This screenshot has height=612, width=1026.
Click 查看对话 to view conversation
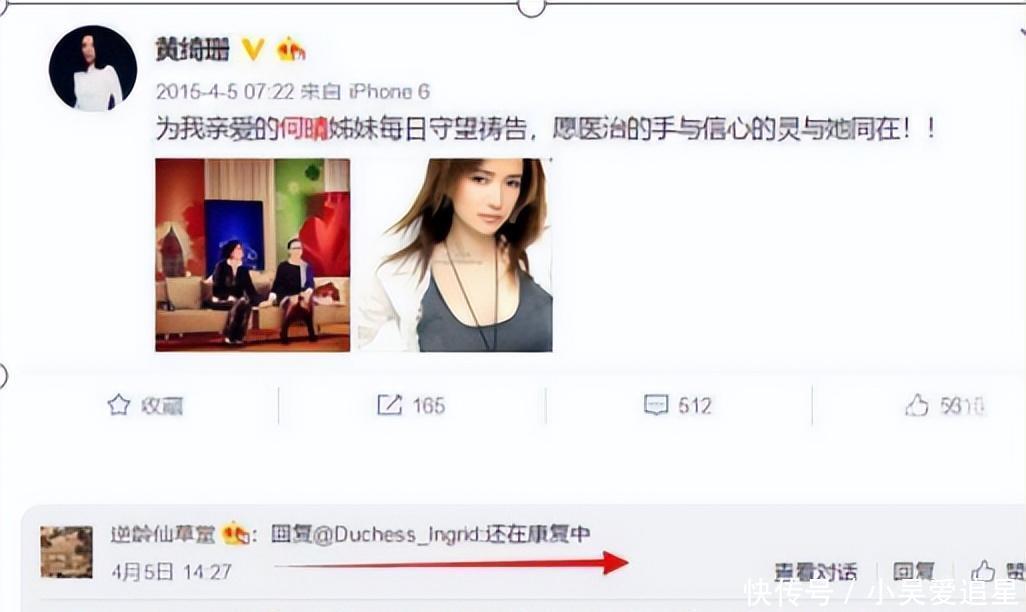coord(815,572)
